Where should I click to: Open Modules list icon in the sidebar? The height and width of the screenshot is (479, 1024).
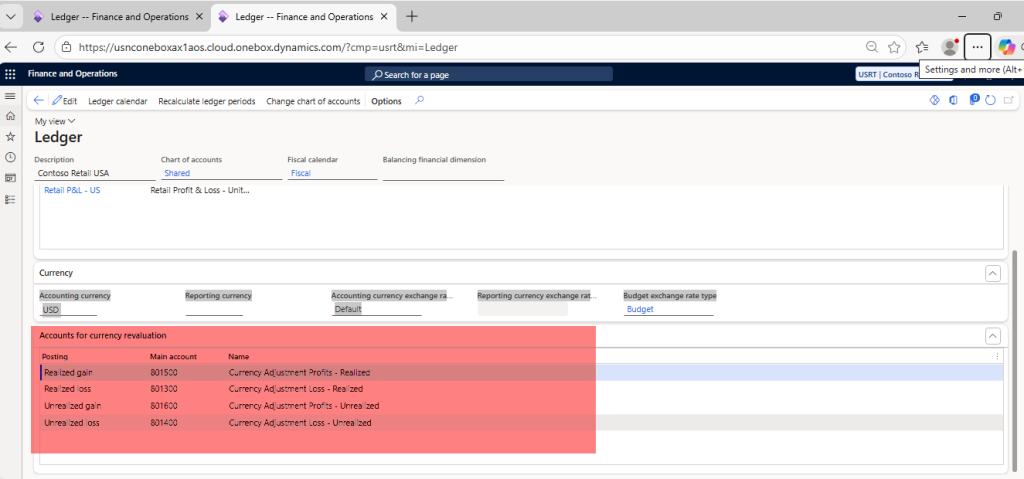pos(10,199)
